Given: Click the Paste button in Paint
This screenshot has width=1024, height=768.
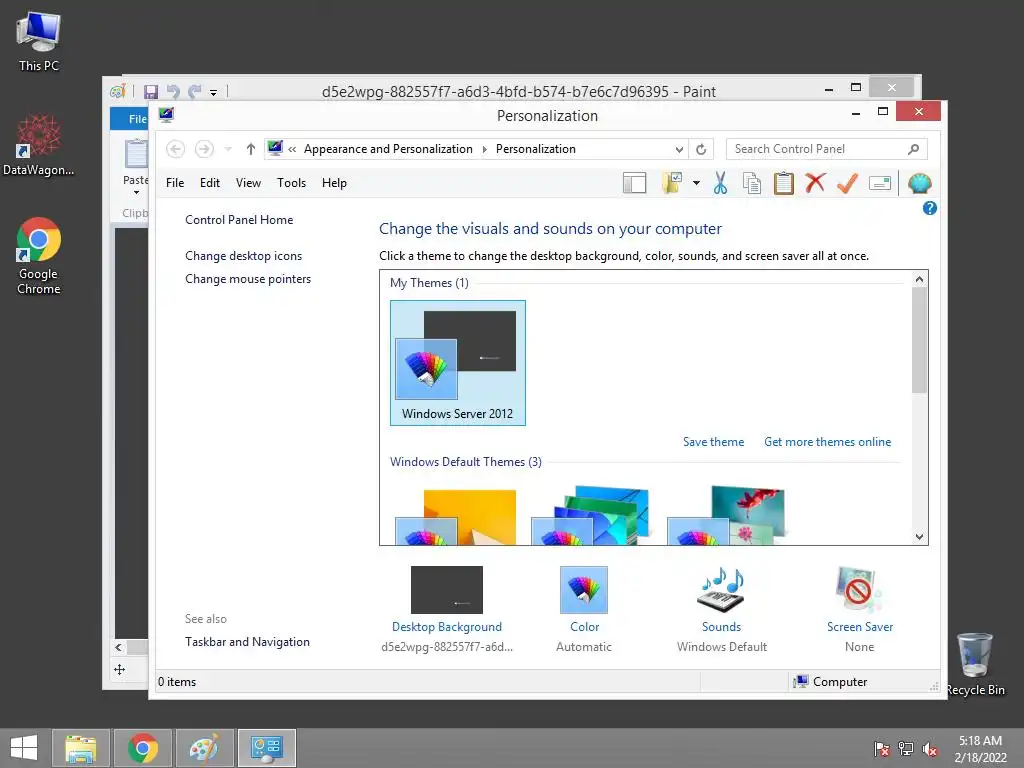Looking at the screenshot, I should tap(136, 155).
